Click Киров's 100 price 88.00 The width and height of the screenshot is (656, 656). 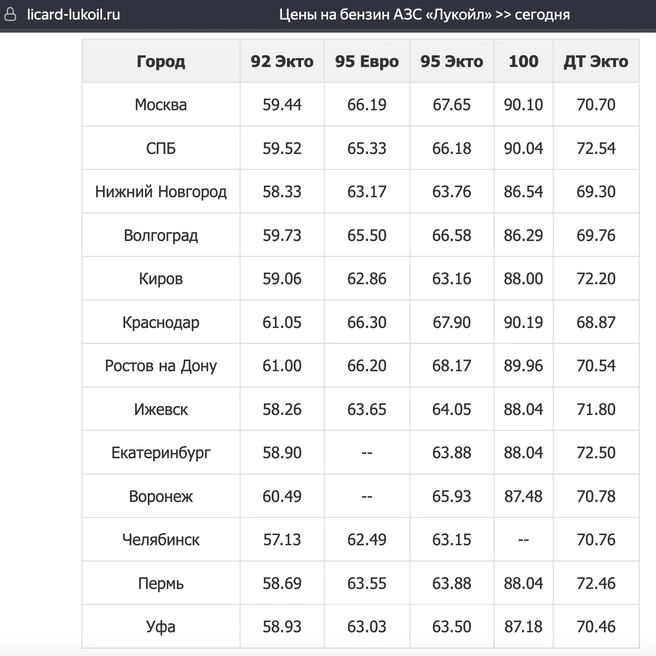(x=523, y=279)
